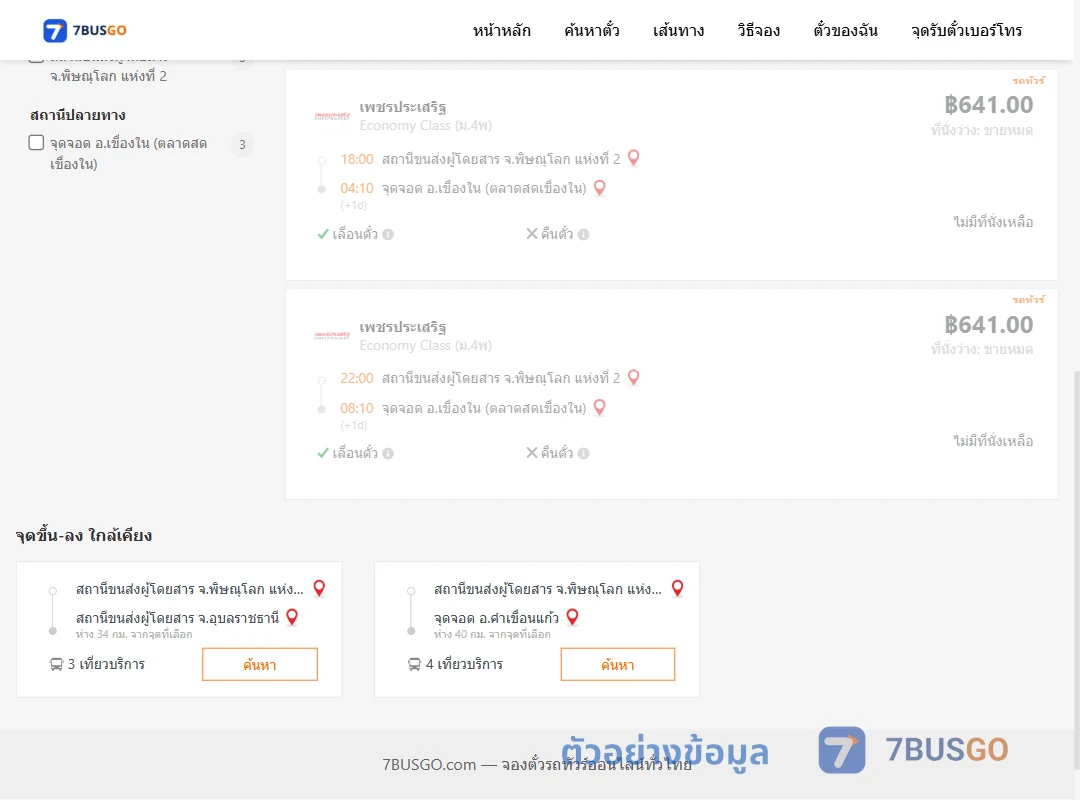
Task: Click ไม่มีที่นั่งเหลือ on the 22:00 trip
Action: tap(993, 441)
